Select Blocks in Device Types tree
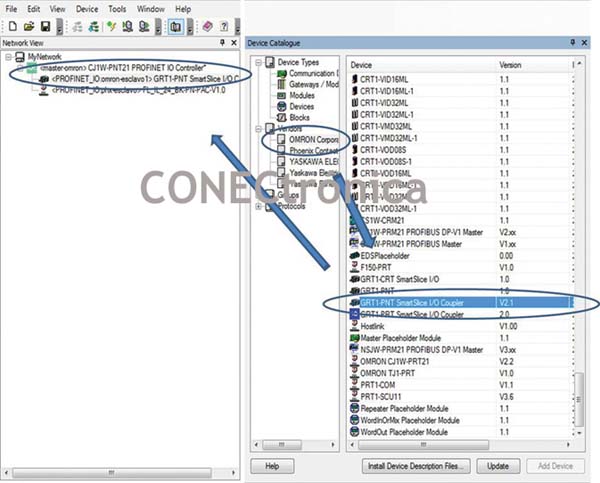600x483 pixels. coord(301,116)
